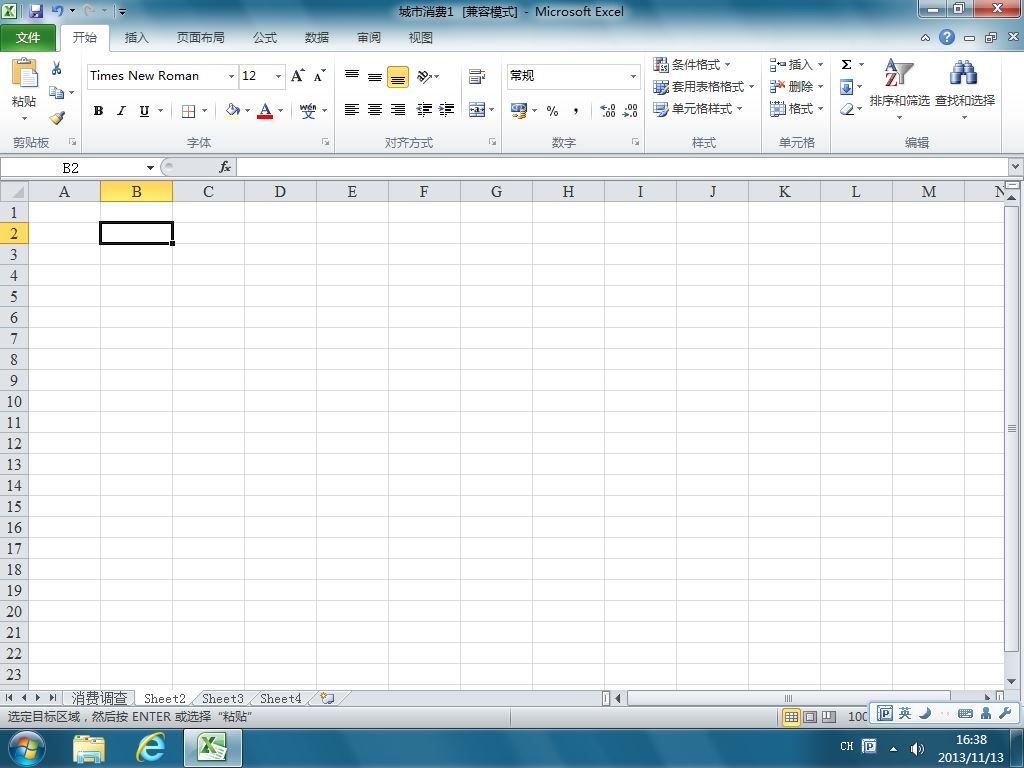Open the number format 常规 dropdown

(x=633, y=76)
